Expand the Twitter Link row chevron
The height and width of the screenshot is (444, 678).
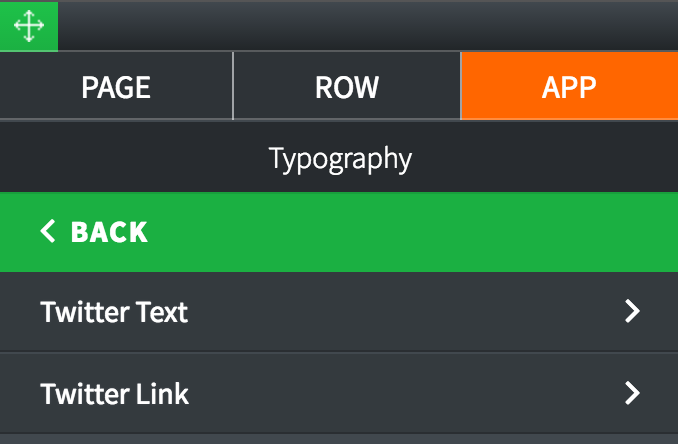(631, 393)
